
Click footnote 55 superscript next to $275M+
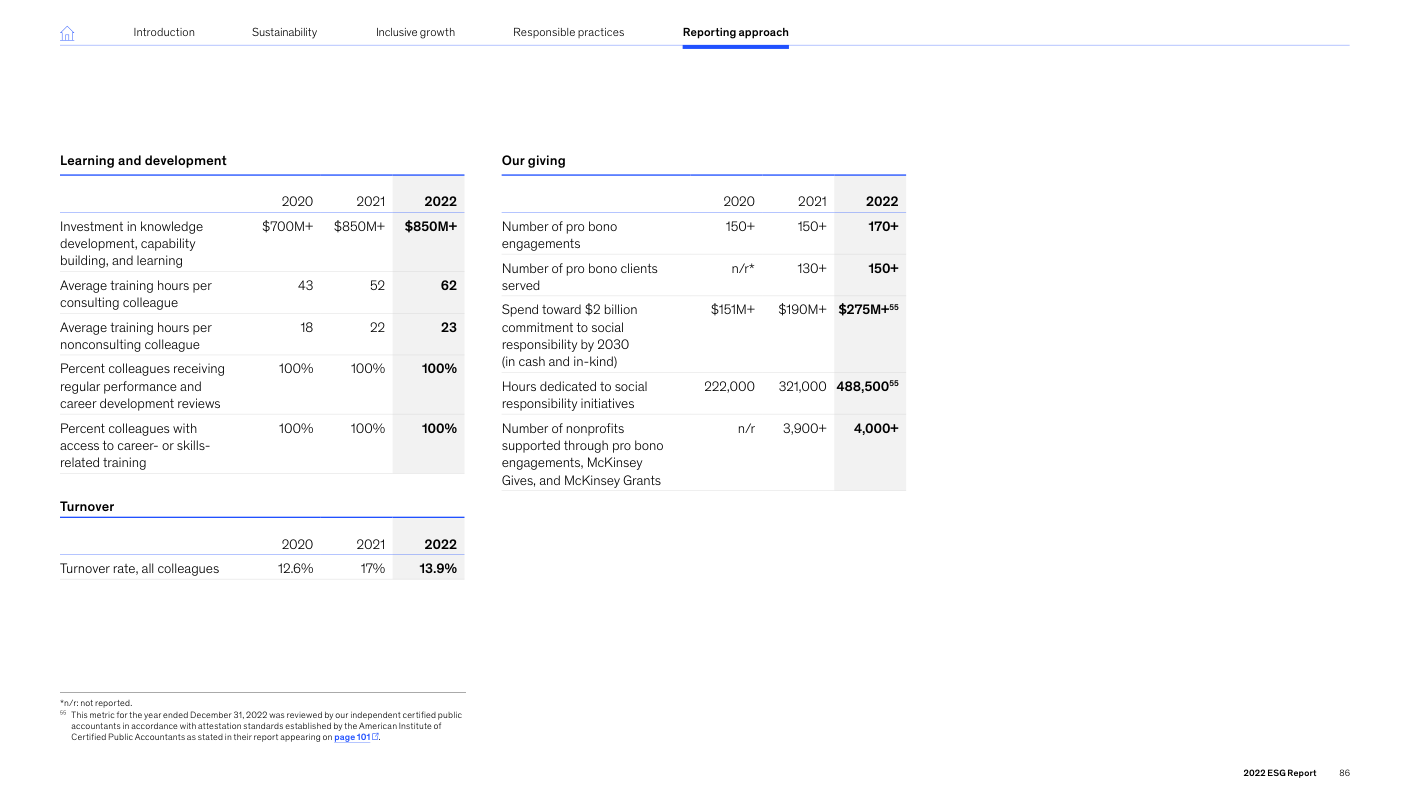pos(893,307)
